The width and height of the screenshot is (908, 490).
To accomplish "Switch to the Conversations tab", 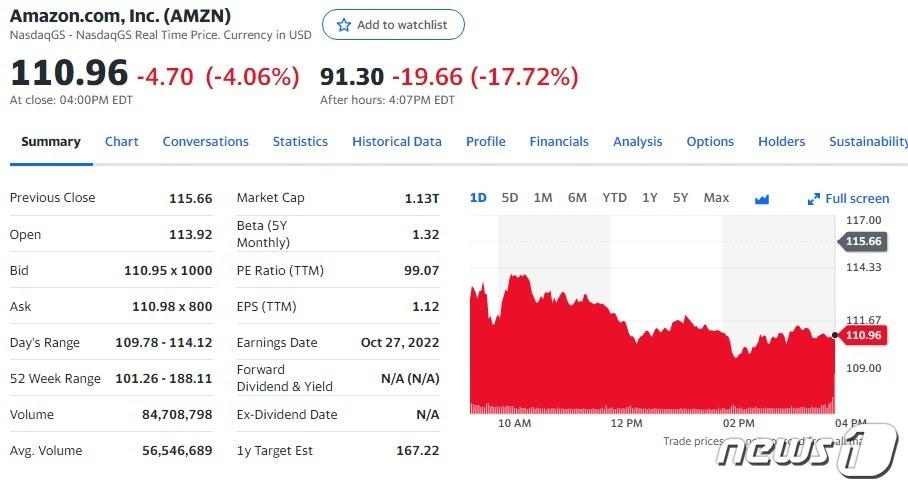I will click(205, 142).
